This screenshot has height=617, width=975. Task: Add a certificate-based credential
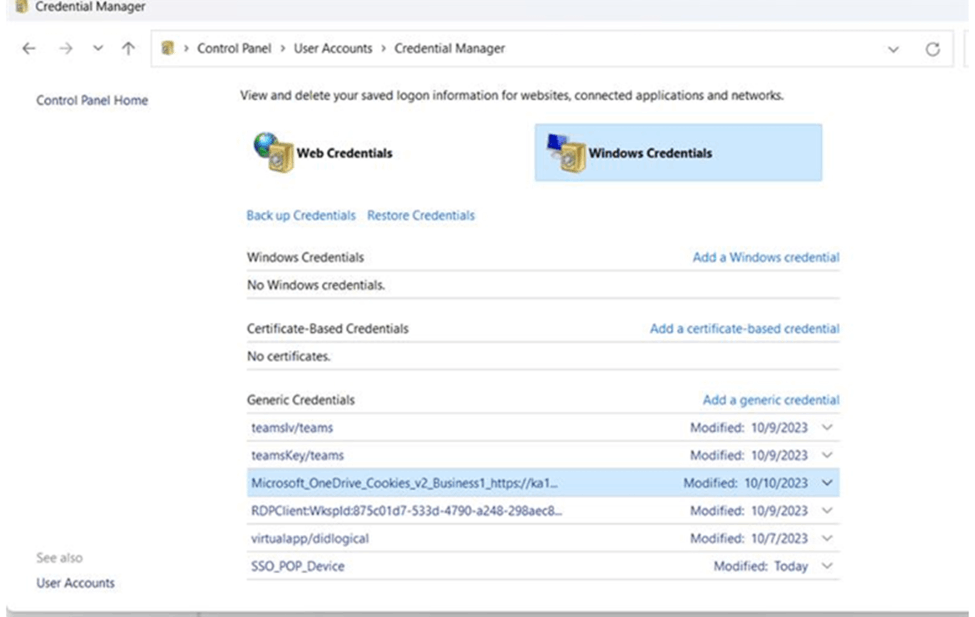(744, 328)
